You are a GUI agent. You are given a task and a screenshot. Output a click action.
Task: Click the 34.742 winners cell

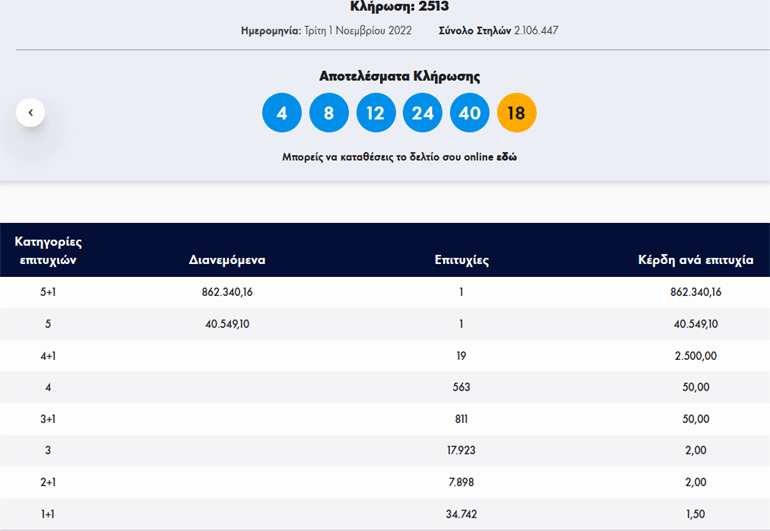point(461,514)
